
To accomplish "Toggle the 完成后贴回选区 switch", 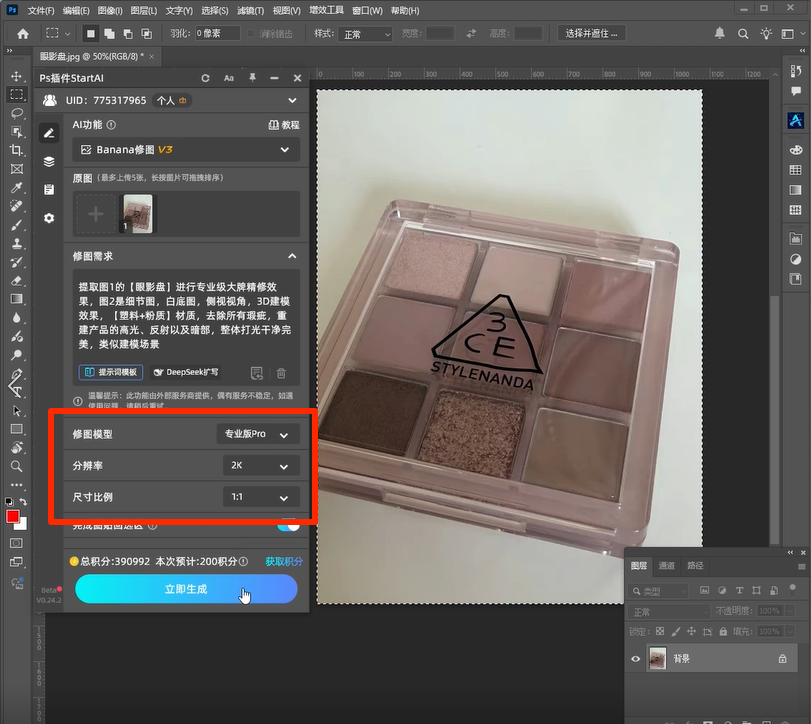I will pos(288,526).
